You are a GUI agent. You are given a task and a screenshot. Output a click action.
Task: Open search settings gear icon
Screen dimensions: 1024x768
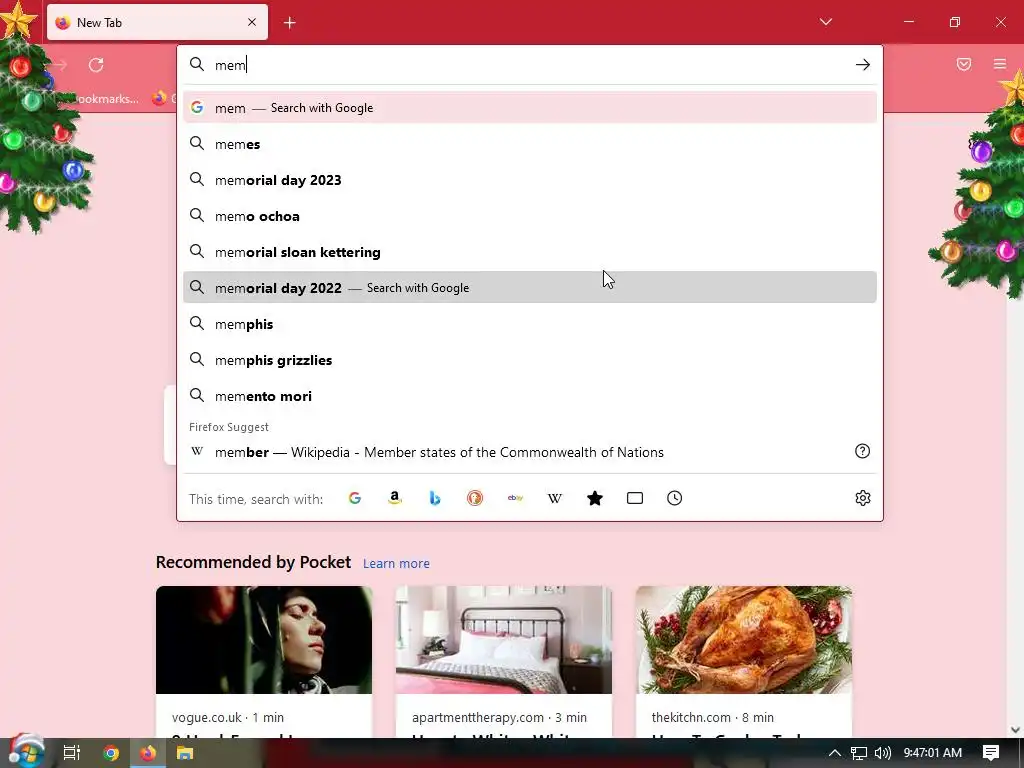[x=863, y=498]
